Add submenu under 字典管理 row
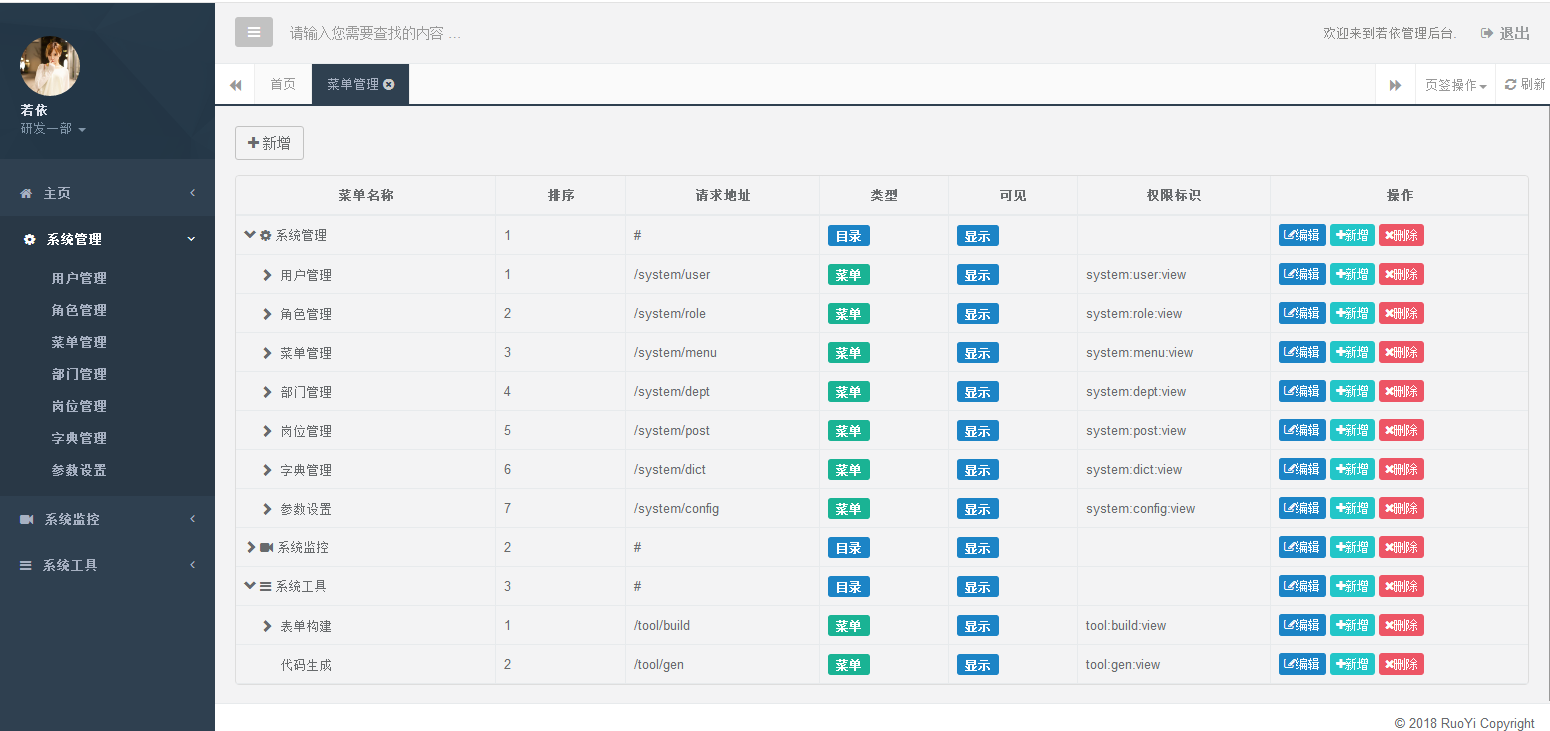 point(1352,469)
